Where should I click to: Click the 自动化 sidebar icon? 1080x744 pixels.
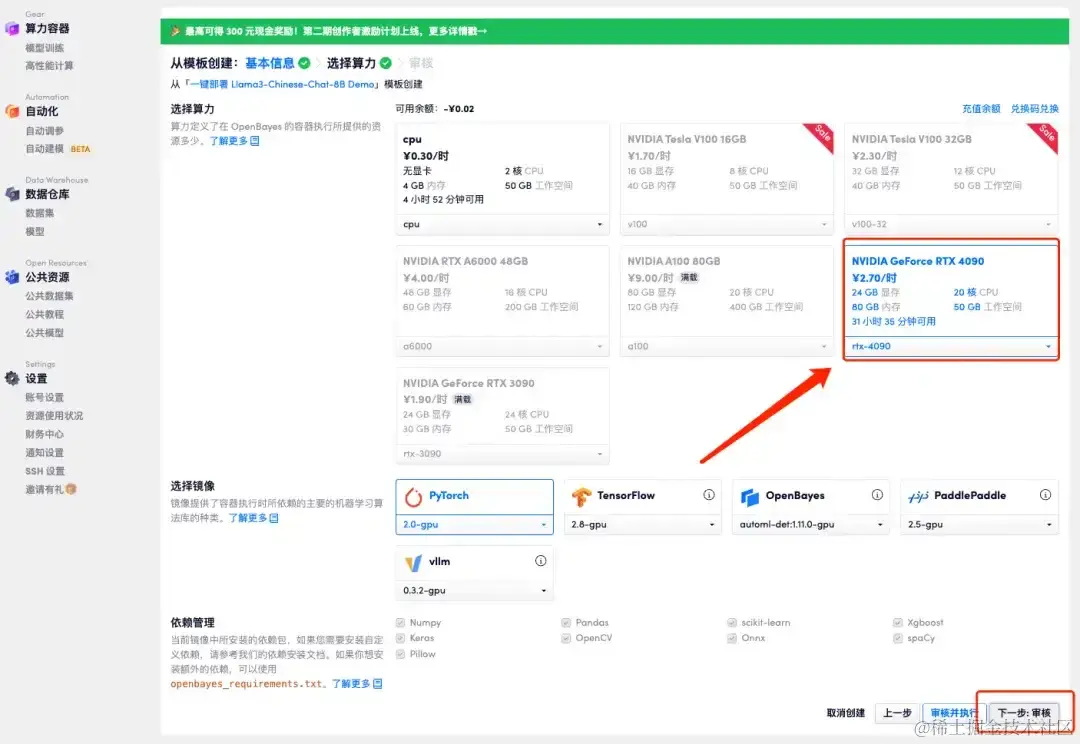12,111
